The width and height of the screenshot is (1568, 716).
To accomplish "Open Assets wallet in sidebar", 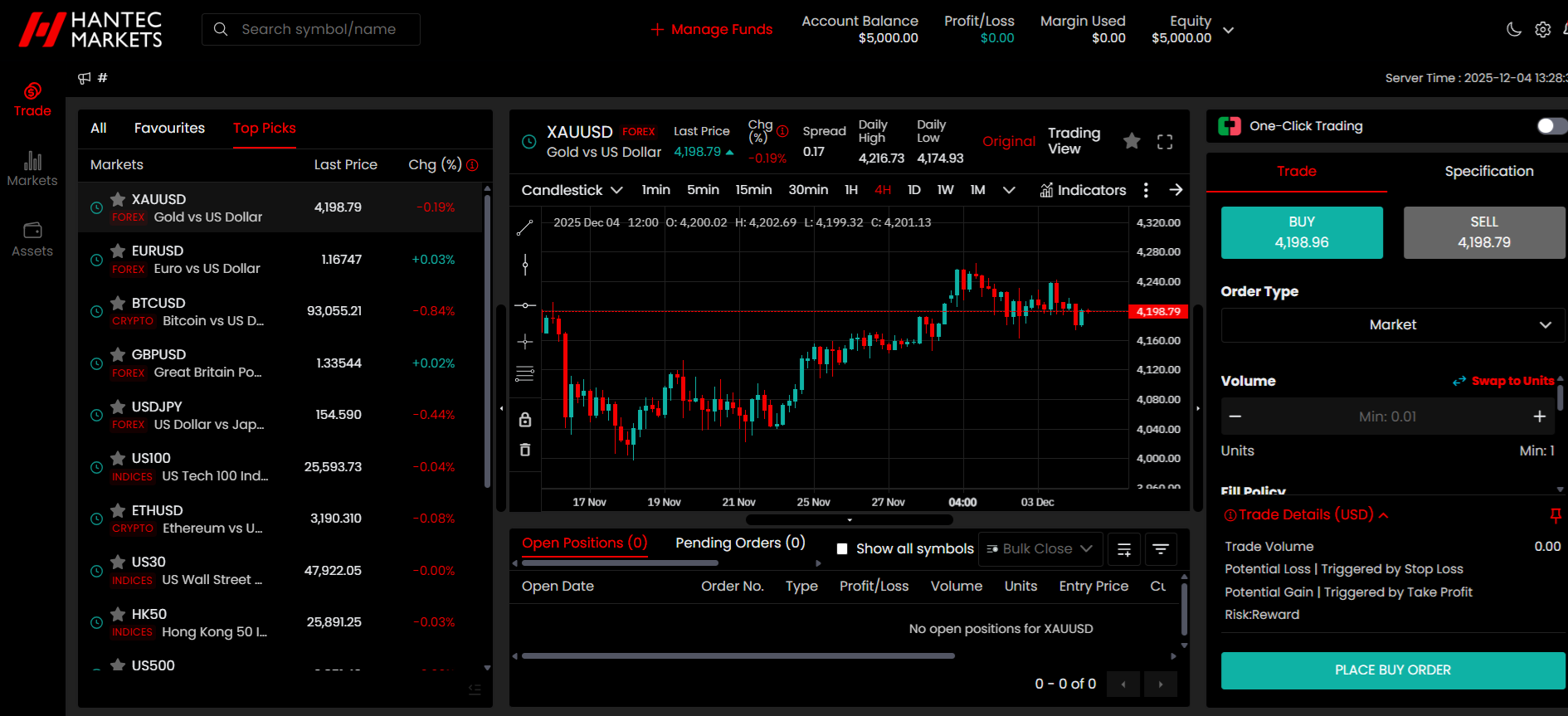I will tap(32, 239).
